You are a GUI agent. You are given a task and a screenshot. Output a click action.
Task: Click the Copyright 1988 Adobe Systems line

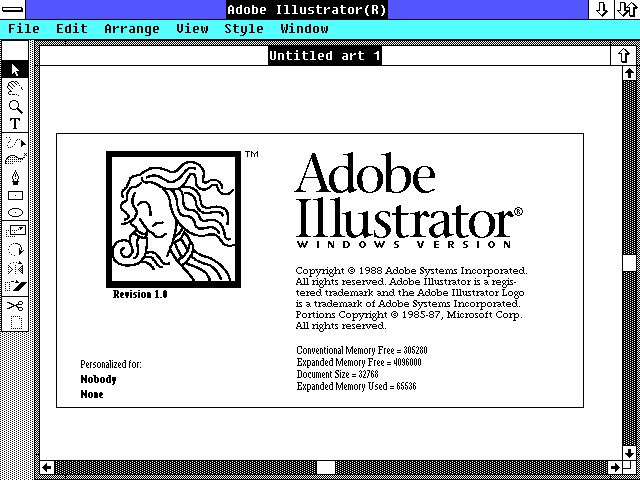point(411,271)
